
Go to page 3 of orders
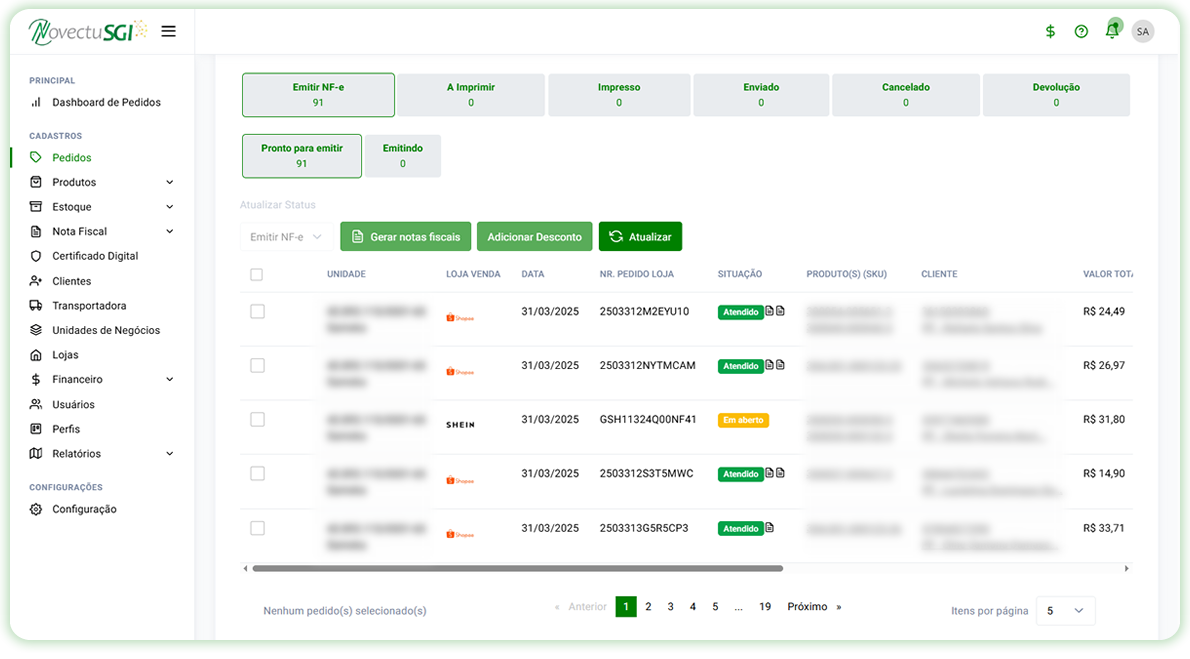click(670, 607)
